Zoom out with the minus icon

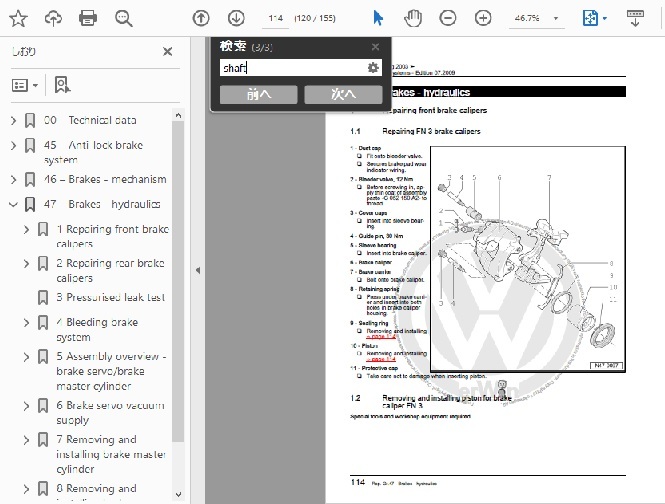(448, 18)
